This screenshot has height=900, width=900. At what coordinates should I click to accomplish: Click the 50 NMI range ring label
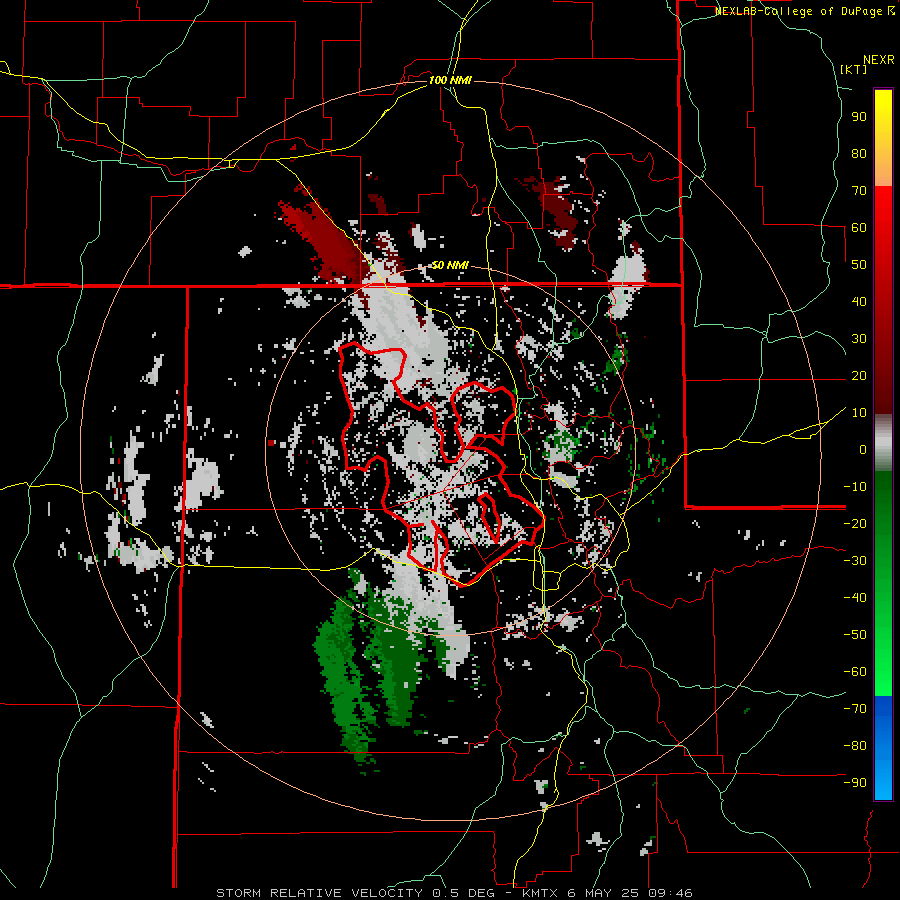coord(450,265)
